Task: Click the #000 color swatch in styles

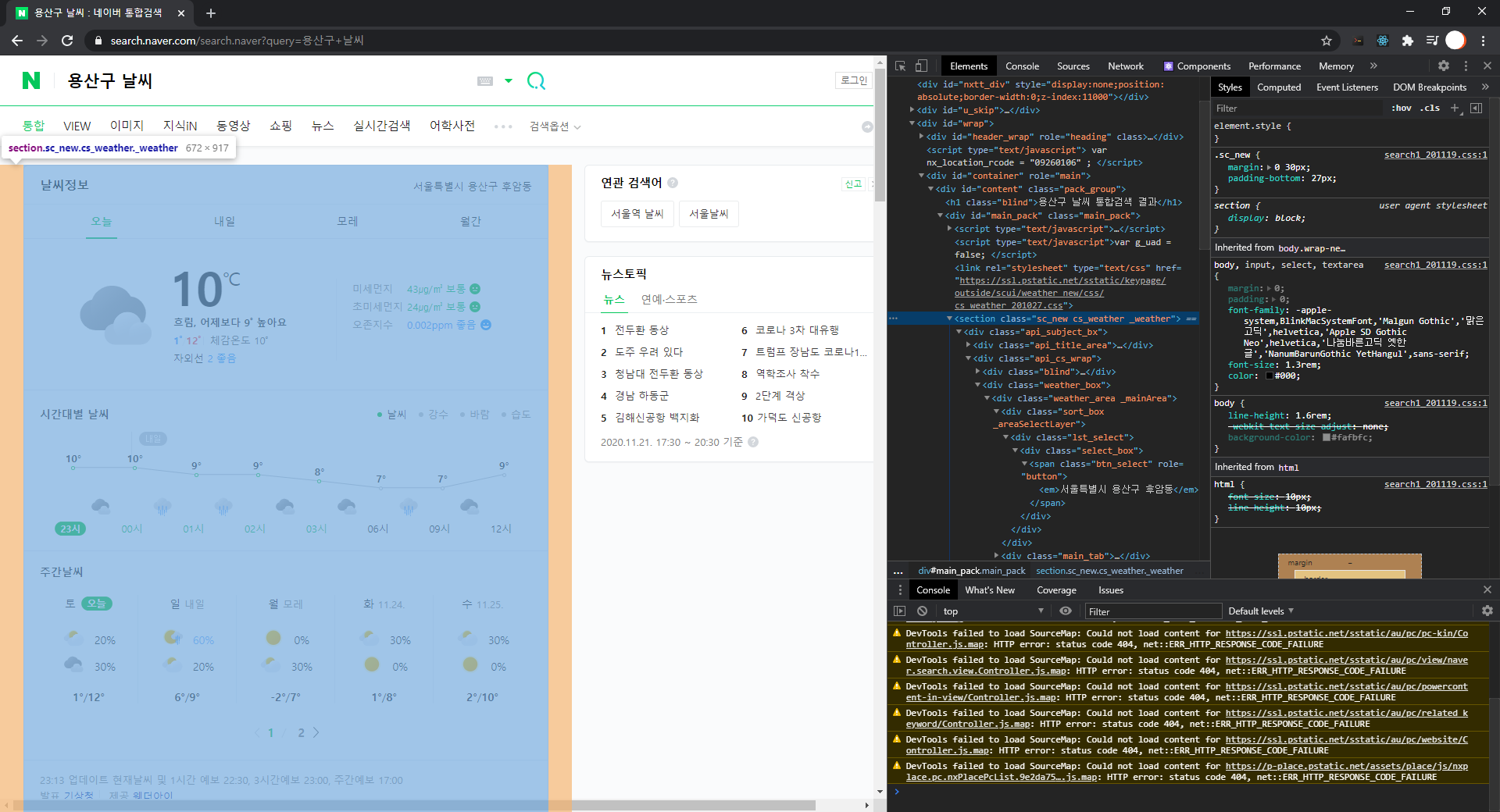Action: (x=1270, y=376)
